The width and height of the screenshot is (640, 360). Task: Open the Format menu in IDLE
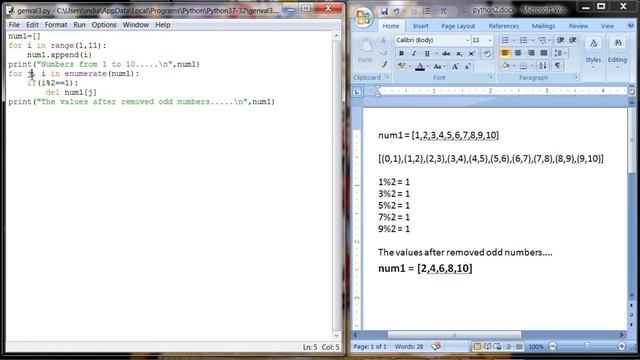click(x=56, y=25)
